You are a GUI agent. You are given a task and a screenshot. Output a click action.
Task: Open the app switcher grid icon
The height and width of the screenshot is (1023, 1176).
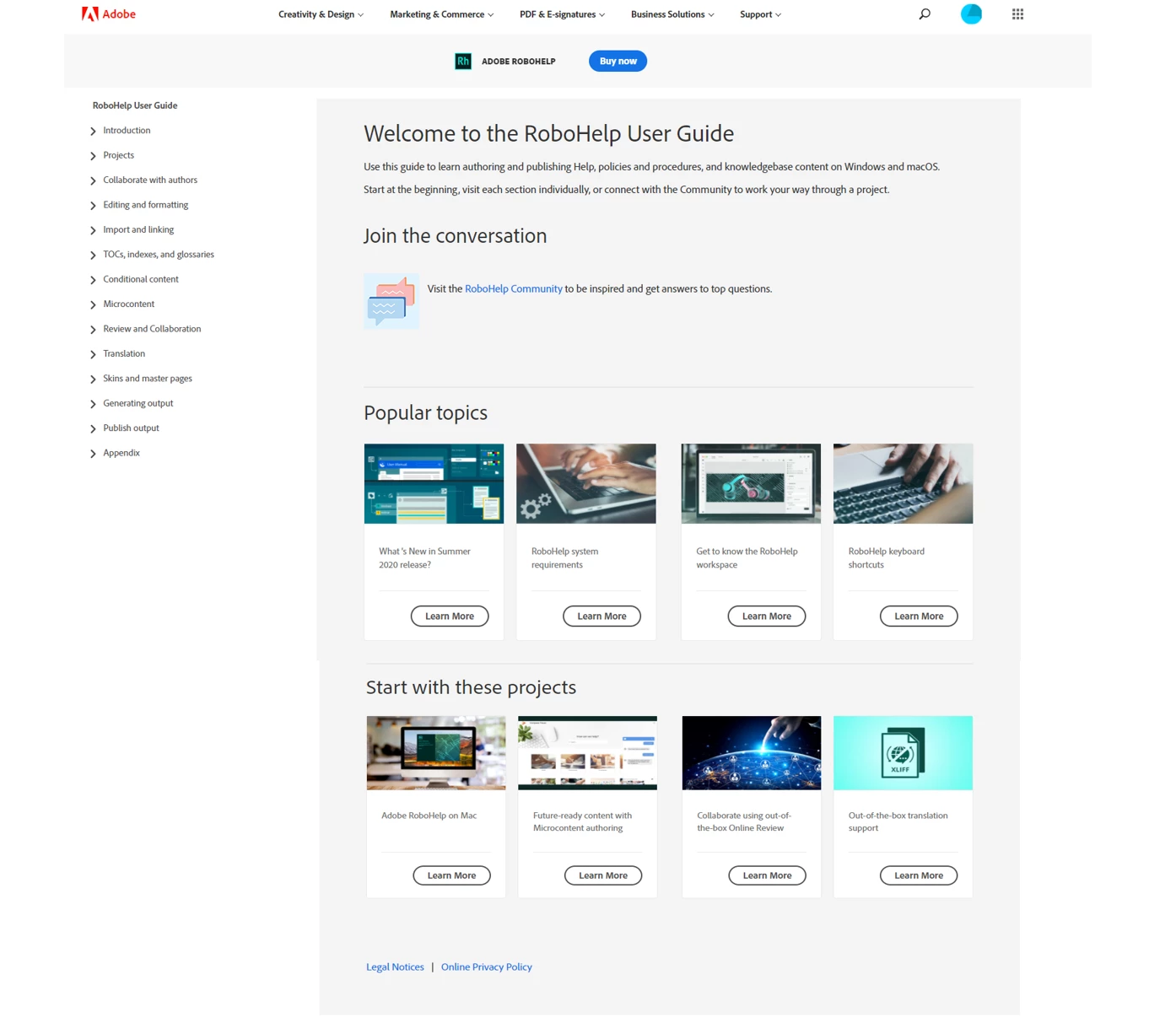1017,13
